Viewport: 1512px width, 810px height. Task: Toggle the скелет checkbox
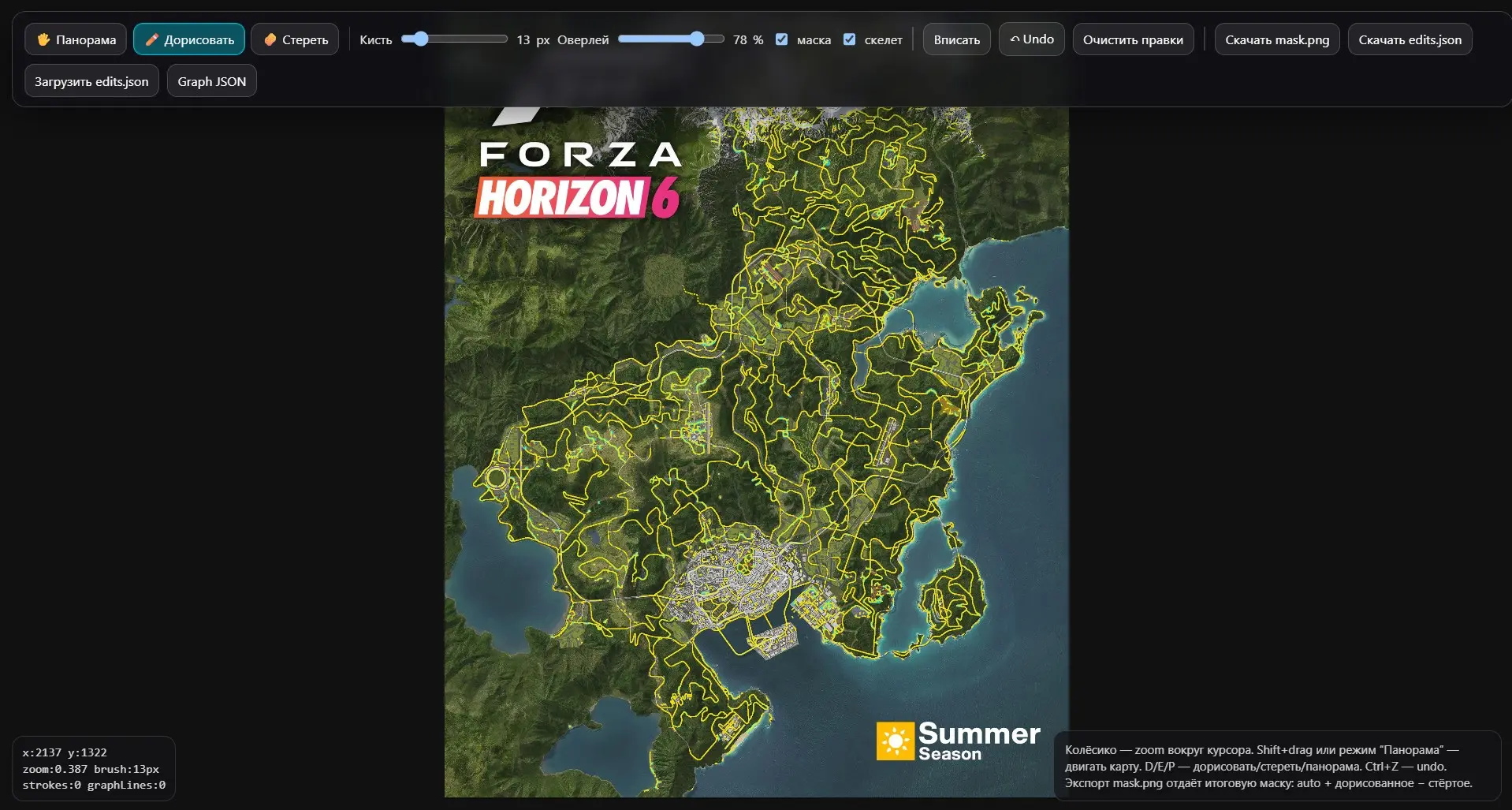[x=849, y=39]
